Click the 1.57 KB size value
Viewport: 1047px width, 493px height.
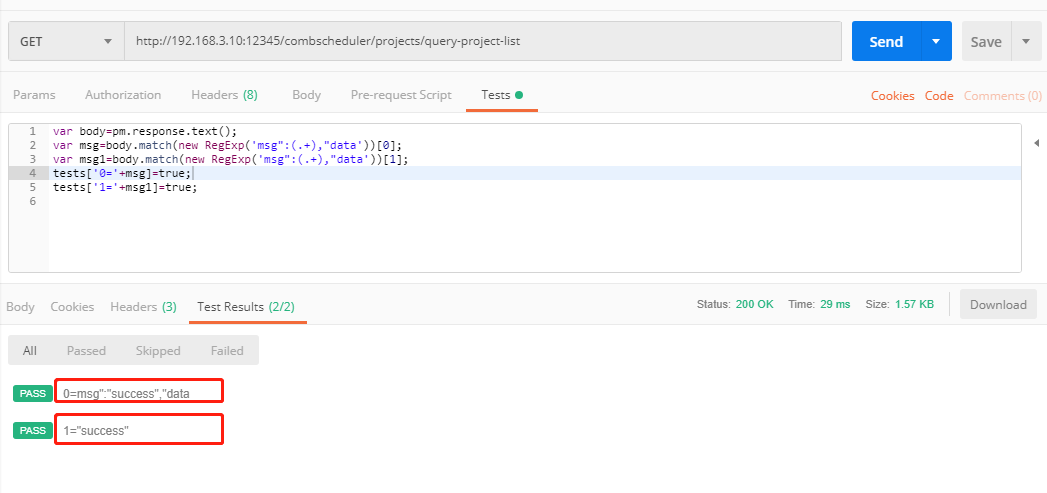[x=913, y=304]
